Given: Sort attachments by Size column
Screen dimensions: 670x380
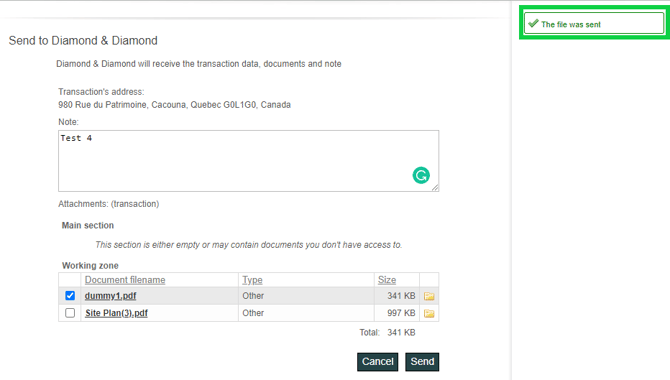Looking at the screenshot, I should pyautogui.click(x=387, y=280).
